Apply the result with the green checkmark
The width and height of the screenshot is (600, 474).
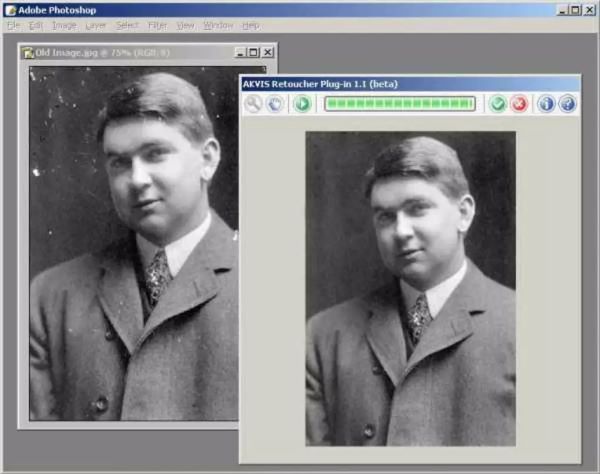[498, 104]
